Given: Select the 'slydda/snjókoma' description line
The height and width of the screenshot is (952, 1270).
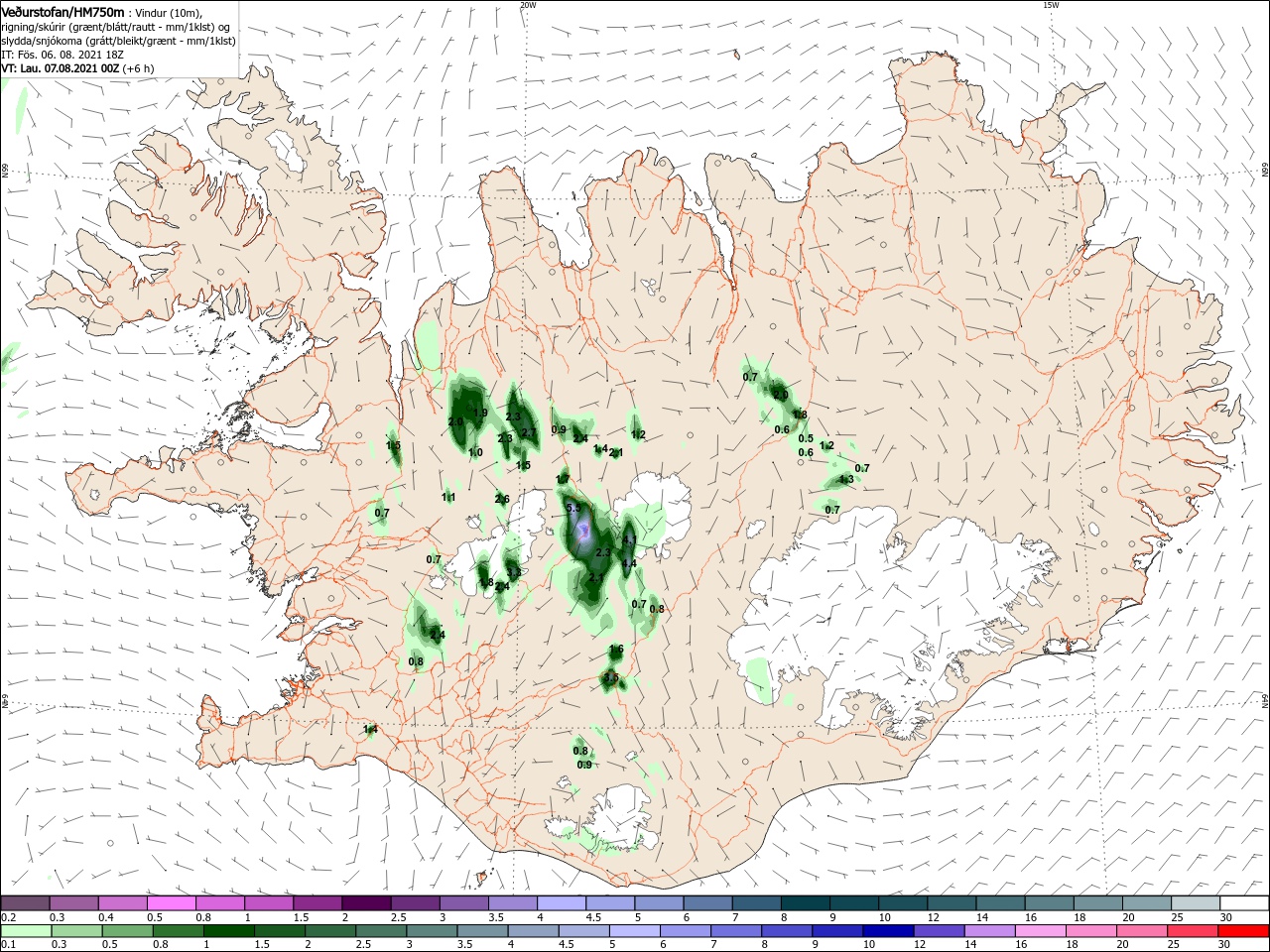Looking at the screenshot, I should point(118,41).
